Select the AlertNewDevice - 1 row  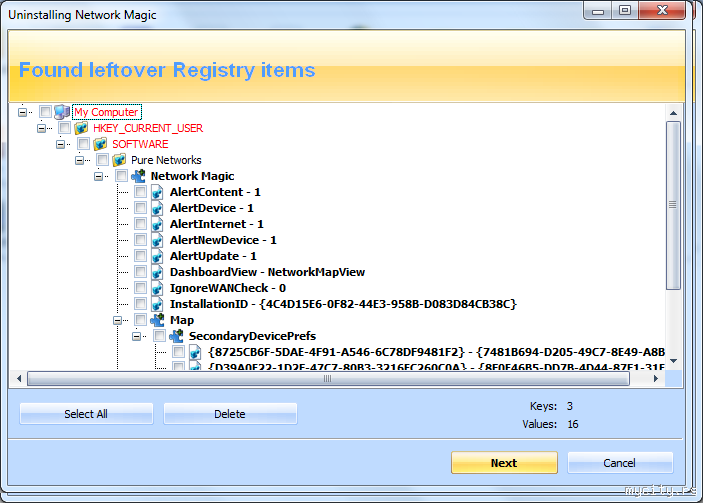point(223,240)
